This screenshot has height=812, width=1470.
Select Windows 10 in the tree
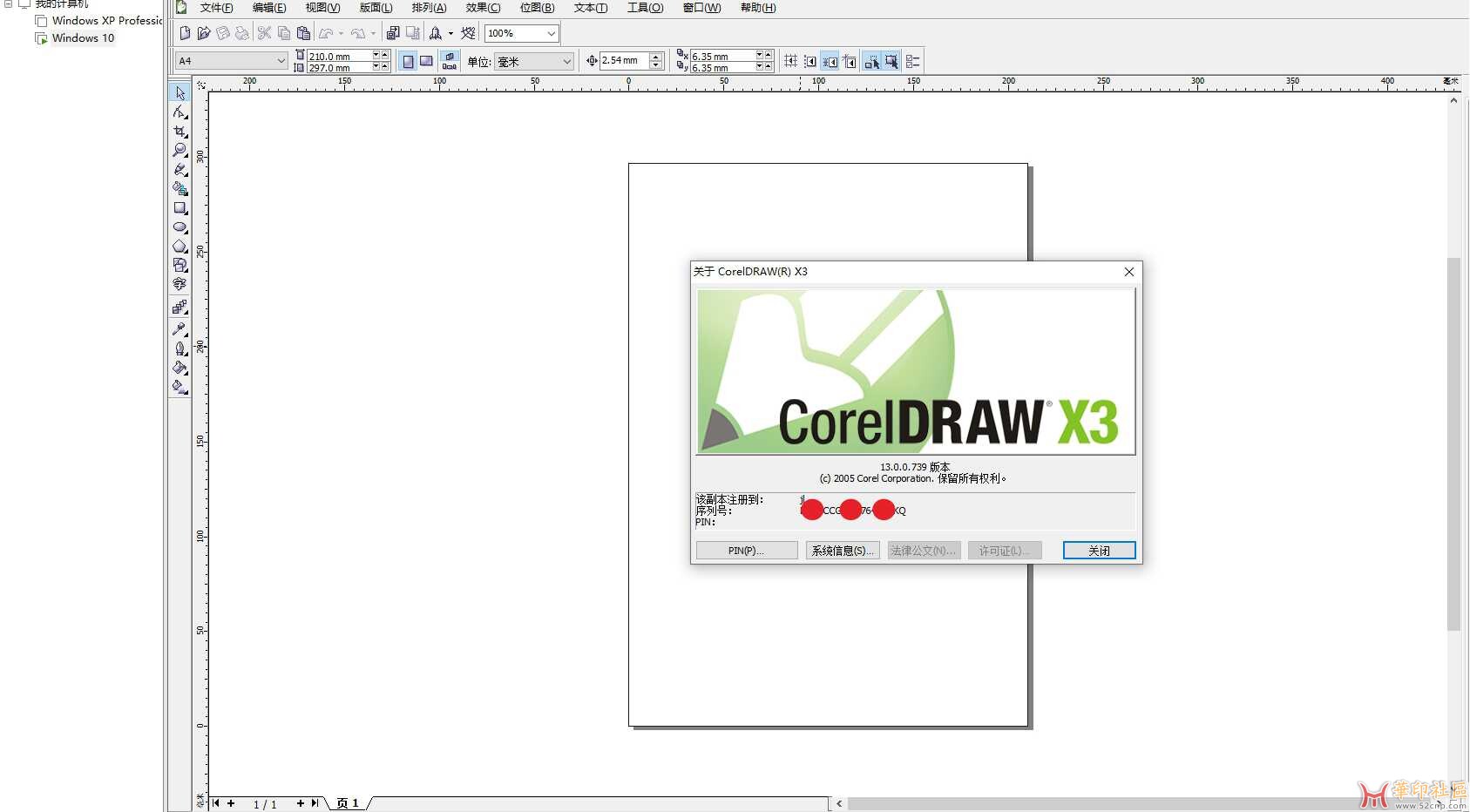[x=83, y=38]
